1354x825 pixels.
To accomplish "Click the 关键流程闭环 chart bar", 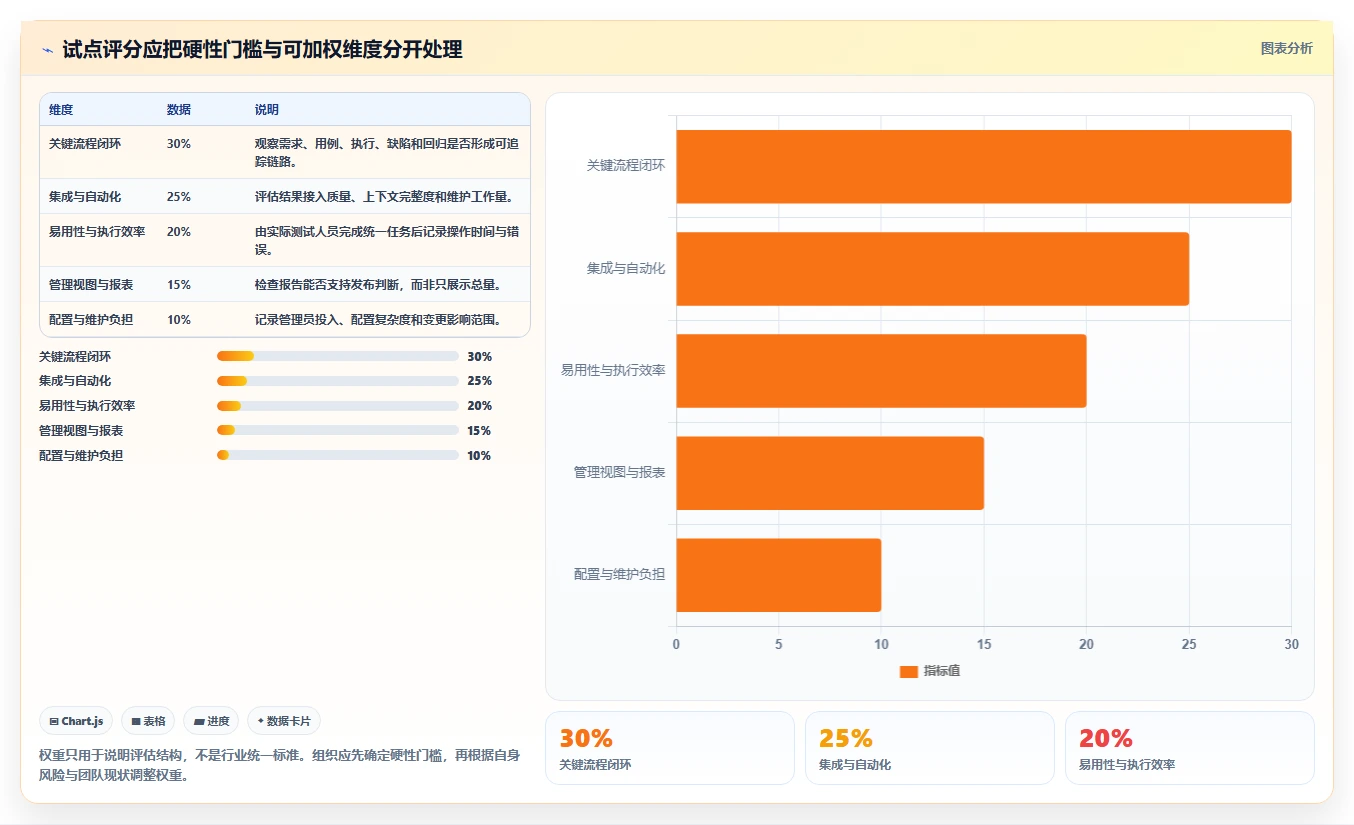I will (x=984, y=166).
